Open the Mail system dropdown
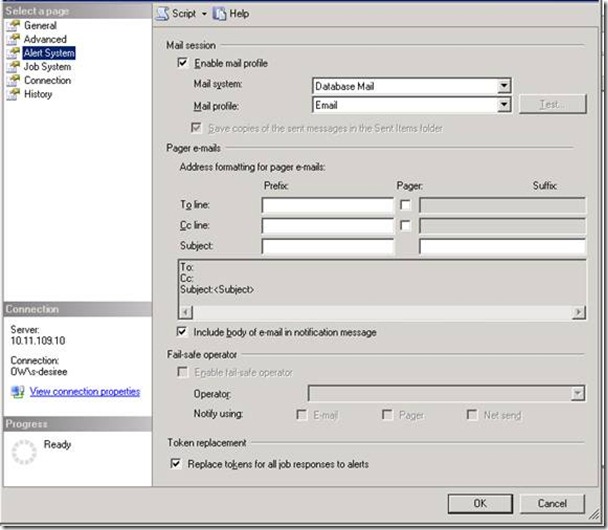 point(503,86)
